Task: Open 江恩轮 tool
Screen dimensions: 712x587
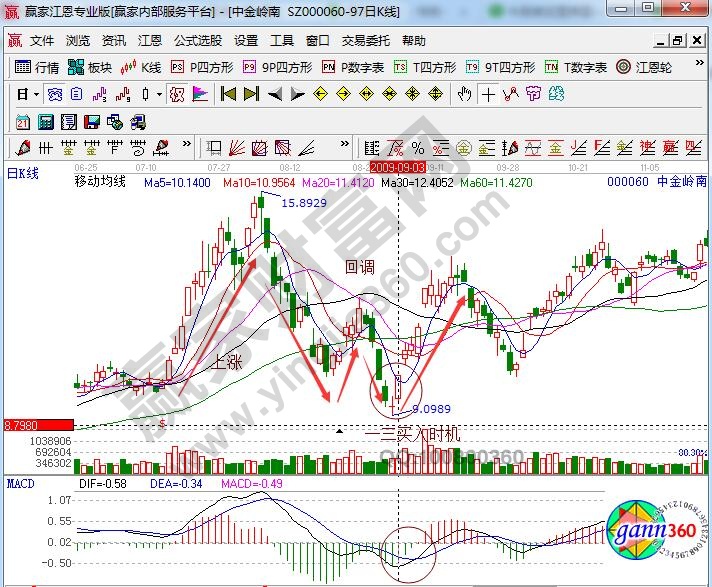Action: pos(644,67)
